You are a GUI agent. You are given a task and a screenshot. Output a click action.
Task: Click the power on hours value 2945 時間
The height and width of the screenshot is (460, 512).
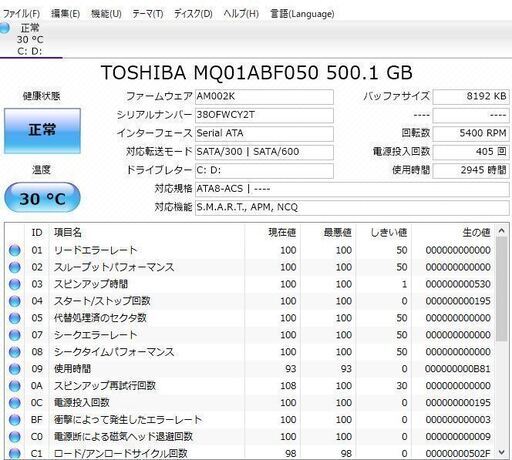471,170
